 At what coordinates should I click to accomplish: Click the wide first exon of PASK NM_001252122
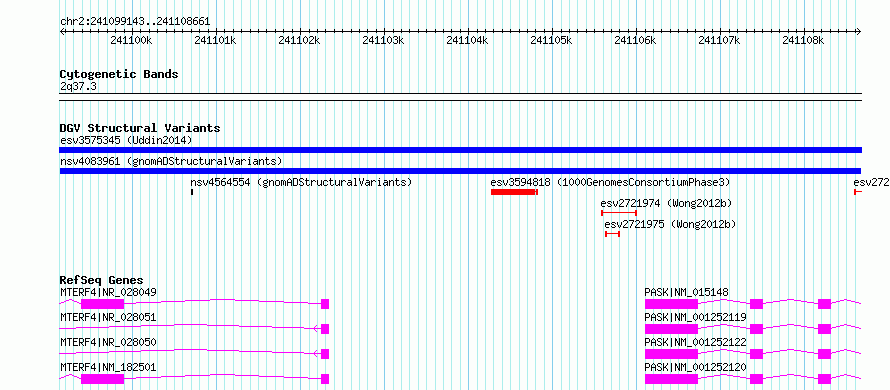671,354
